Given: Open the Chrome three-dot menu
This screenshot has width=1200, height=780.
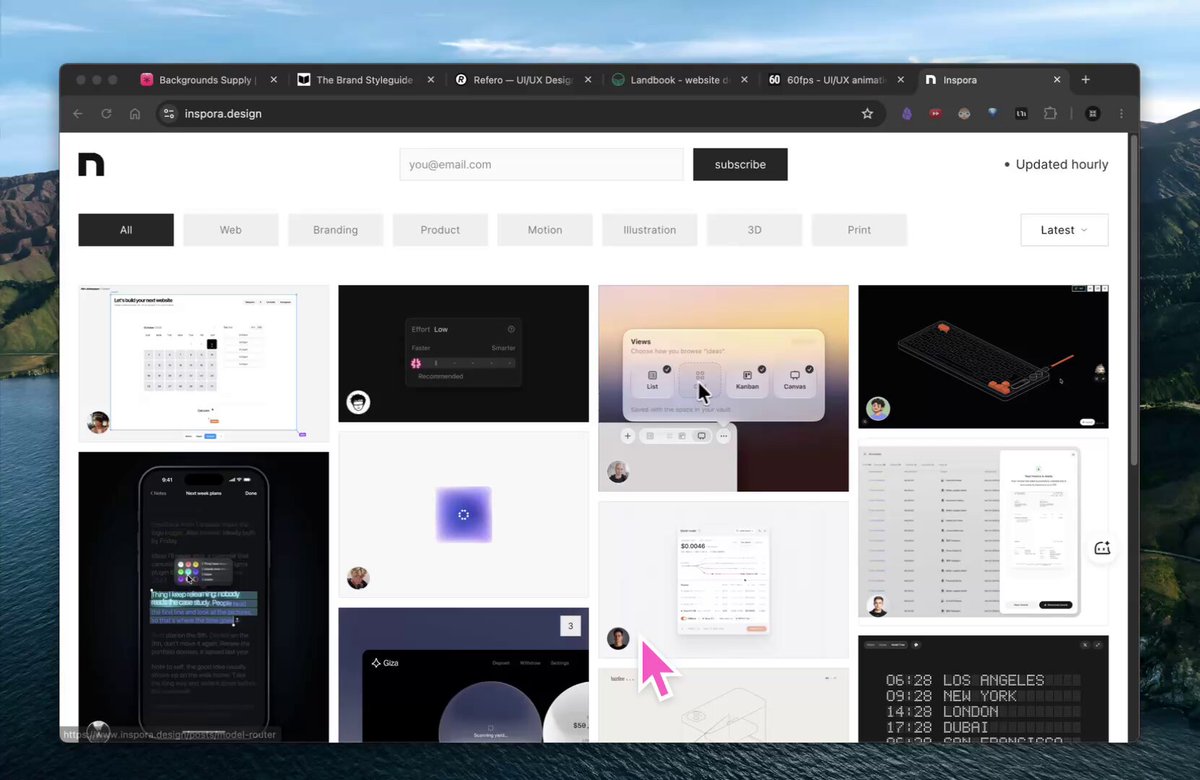Looking at the screenshot, I should 1122,114.
